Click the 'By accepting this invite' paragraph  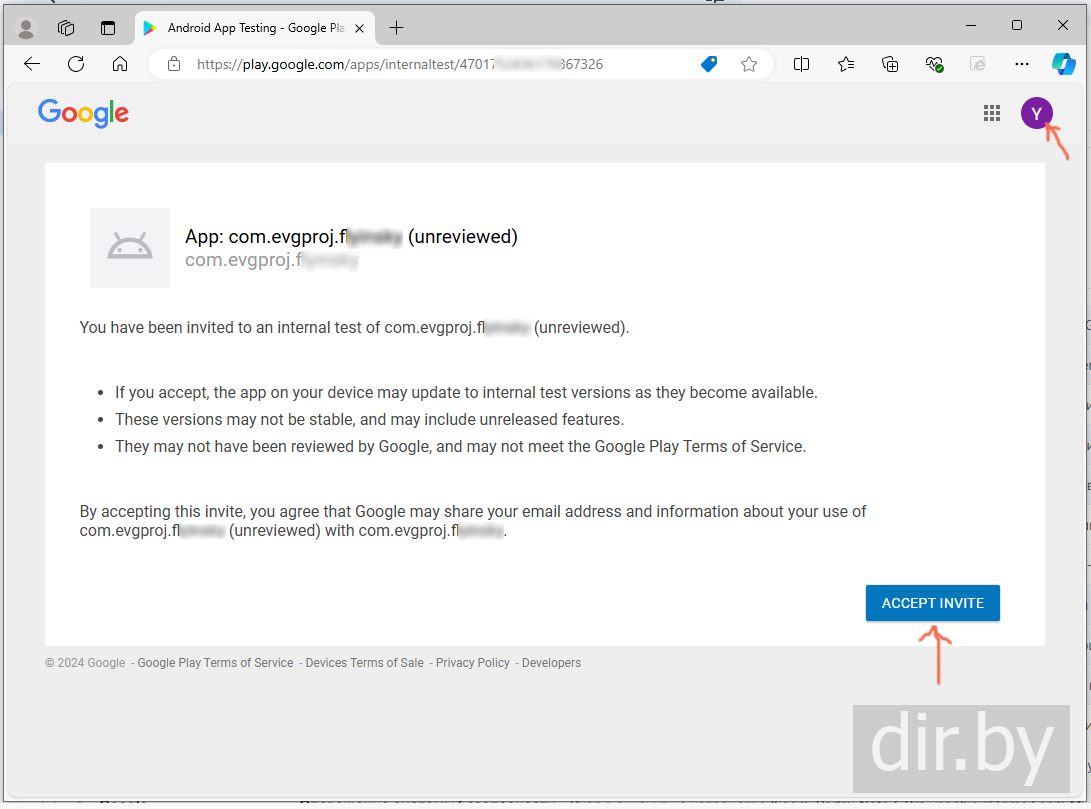472,521
